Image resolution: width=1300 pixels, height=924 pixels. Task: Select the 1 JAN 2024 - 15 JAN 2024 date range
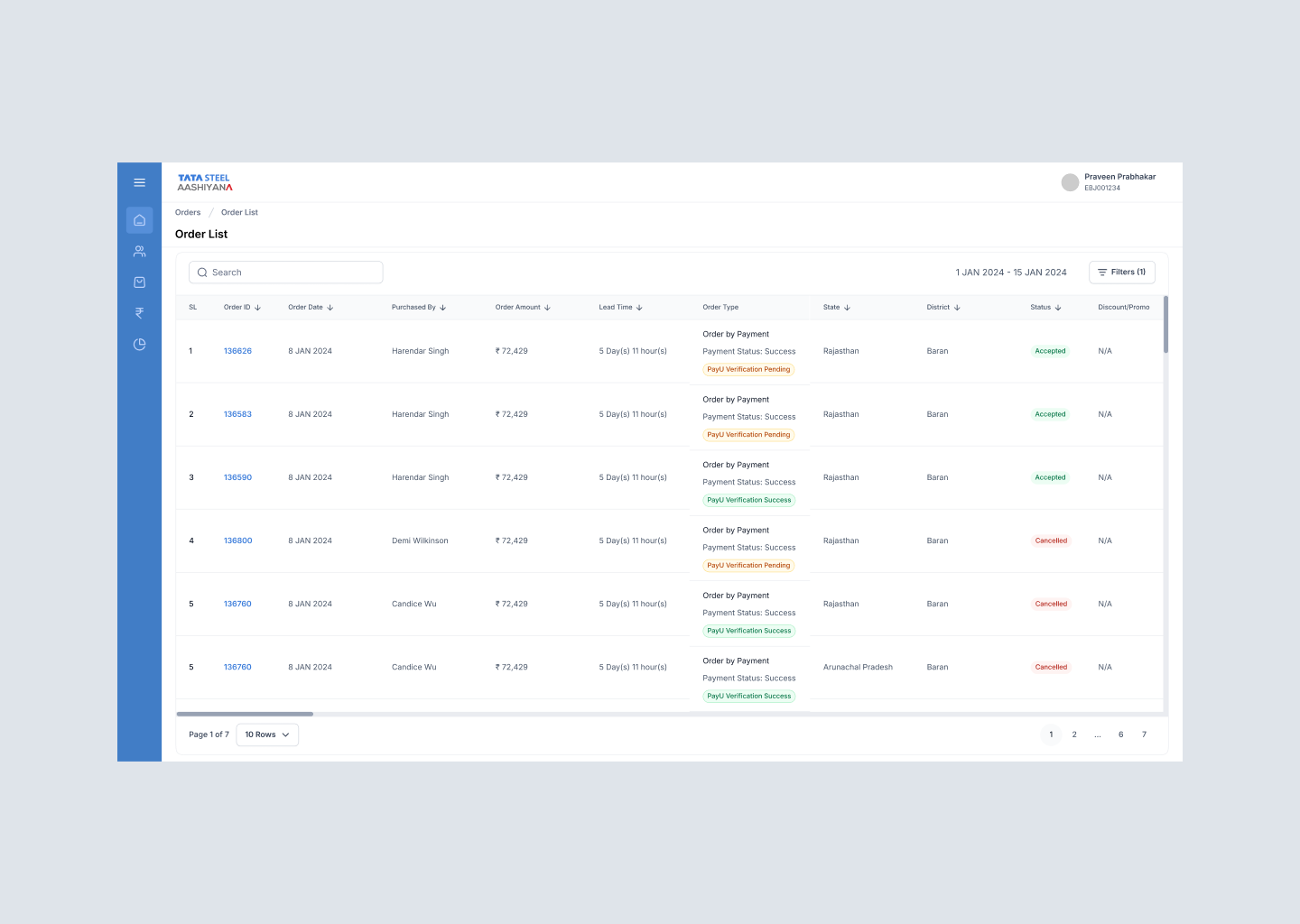point(1010,273)
